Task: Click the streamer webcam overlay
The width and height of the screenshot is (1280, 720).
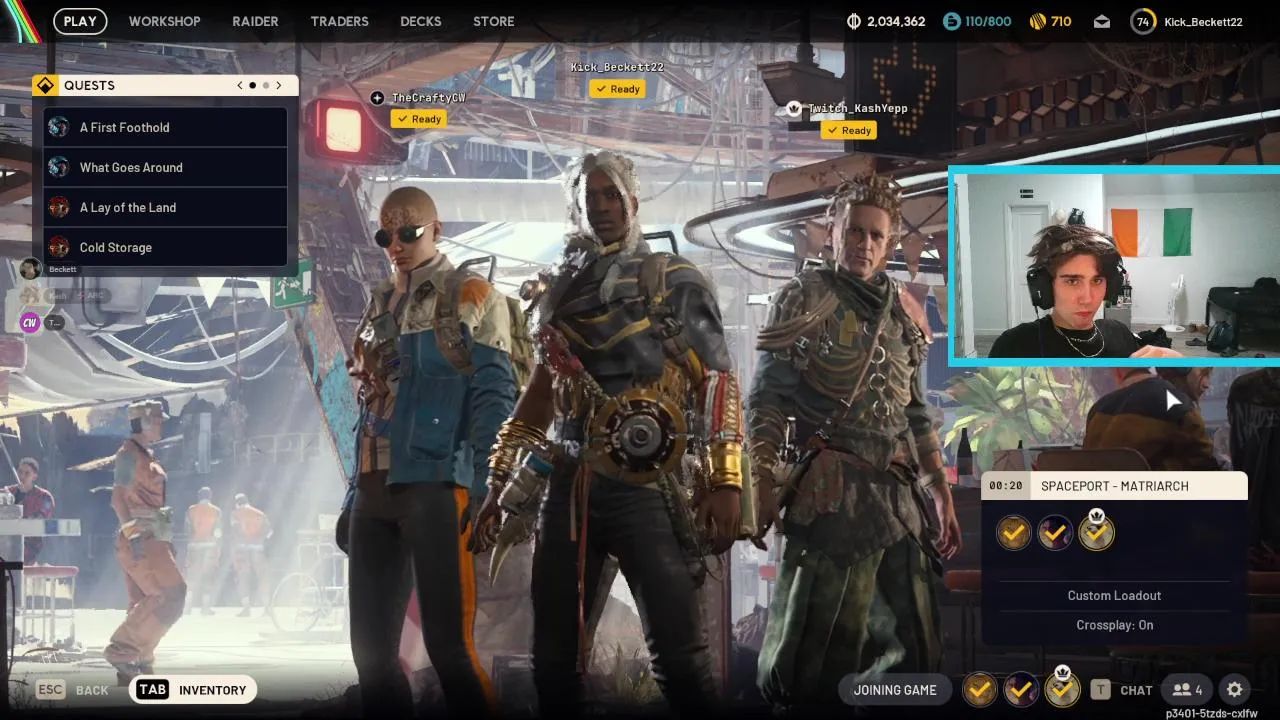Action: pos(1115,266)
